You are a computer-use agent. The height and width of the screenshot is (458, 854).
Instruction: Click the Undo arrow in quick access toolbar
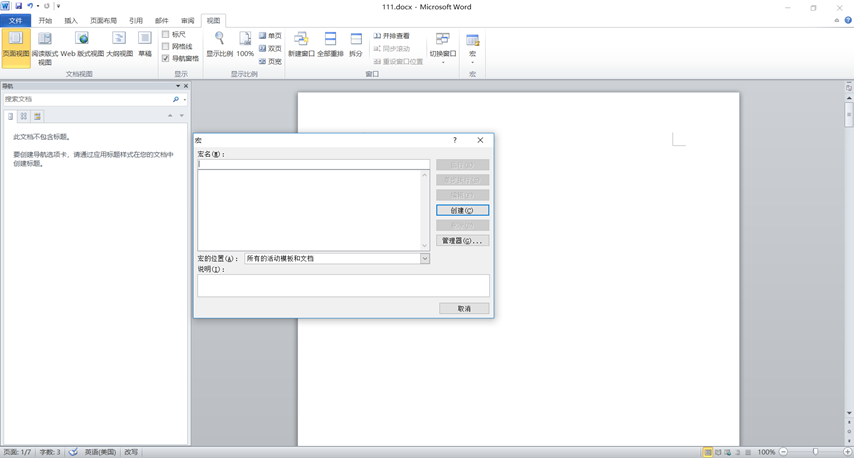click(30, 6)
